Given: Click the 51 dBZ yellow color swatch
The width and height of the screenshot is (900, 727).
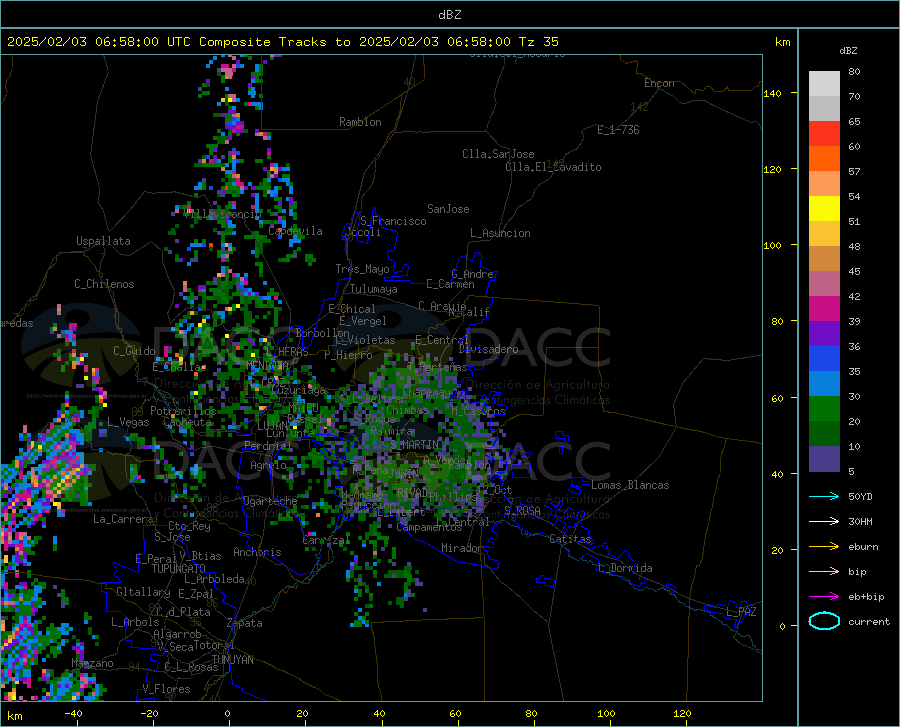Looking at the screenshot, I should pos(824,209).
